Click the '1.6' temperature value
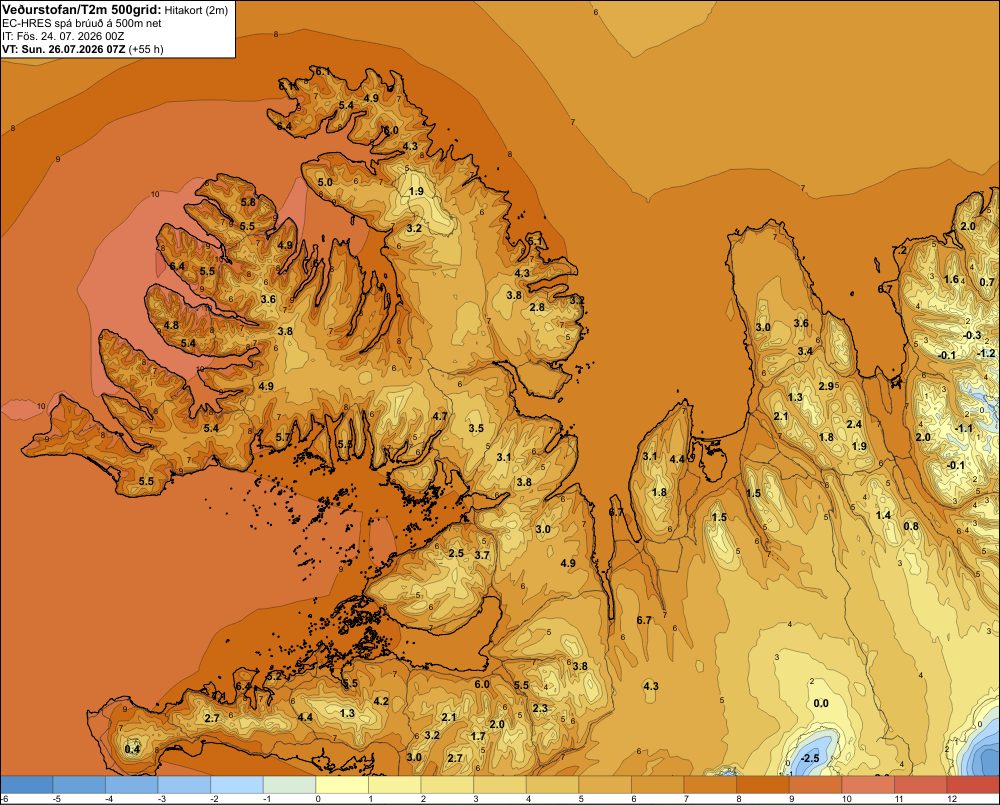 click(951, 279)
